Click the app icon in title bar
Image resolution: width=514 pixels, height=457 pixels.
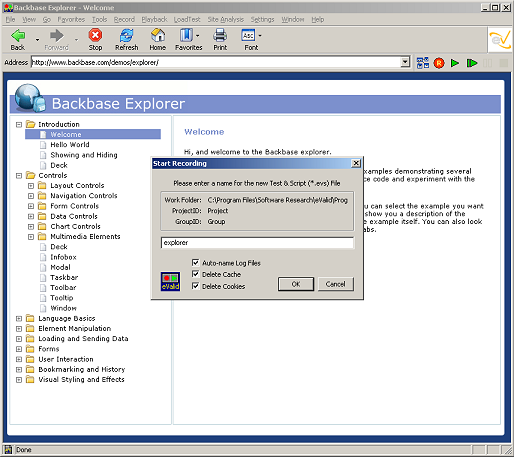[8, 7]
